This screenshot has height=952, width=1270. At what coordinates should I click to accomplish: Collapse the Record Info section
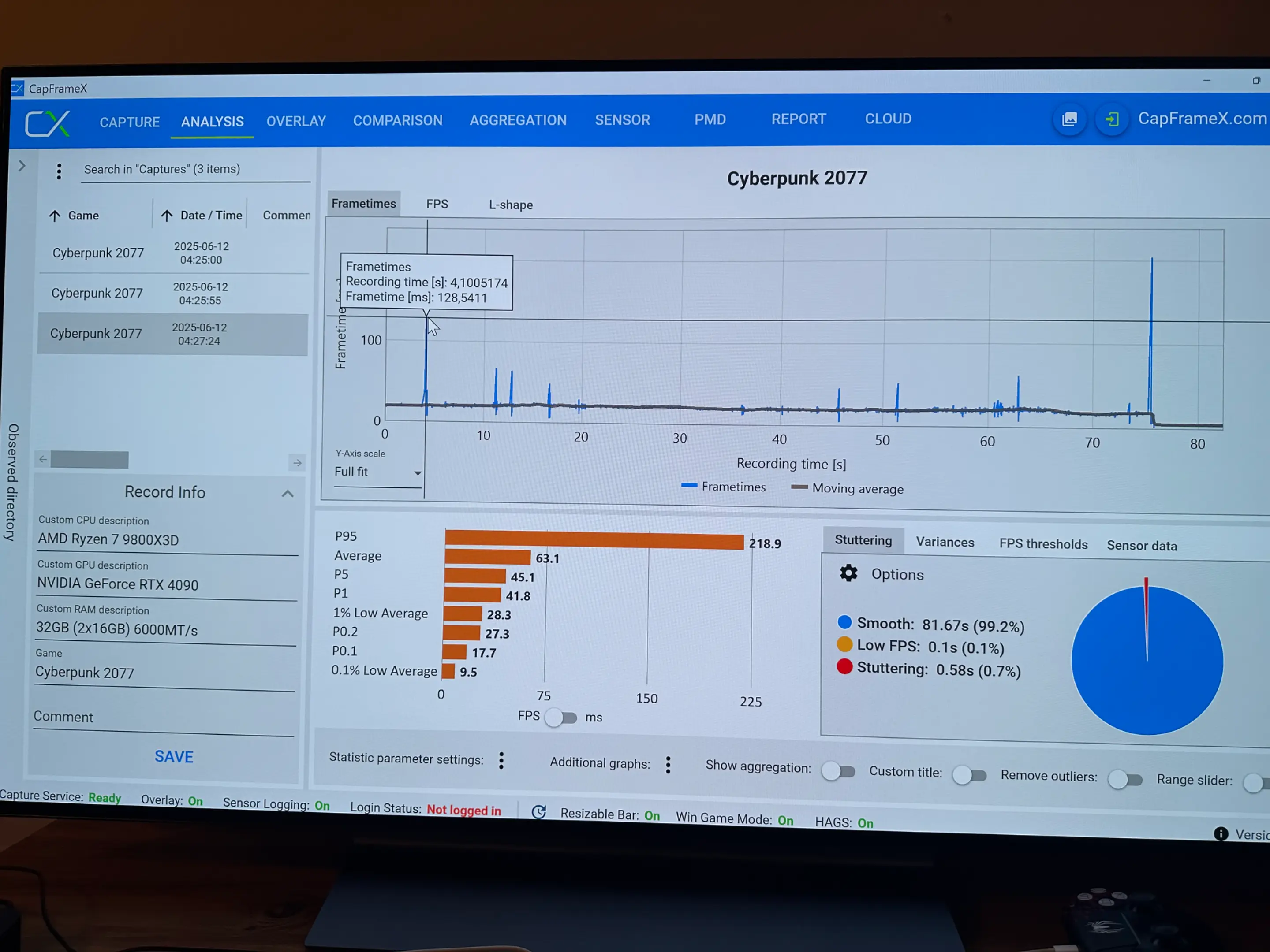[288, 494]
